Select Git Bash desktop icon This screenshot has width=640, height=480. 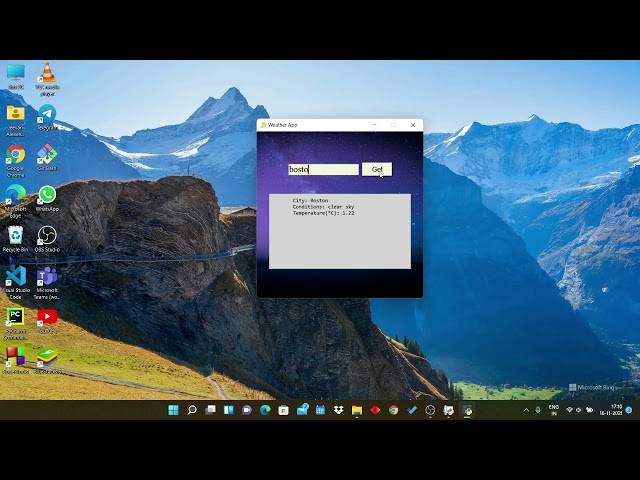click(x=47, y=157)
